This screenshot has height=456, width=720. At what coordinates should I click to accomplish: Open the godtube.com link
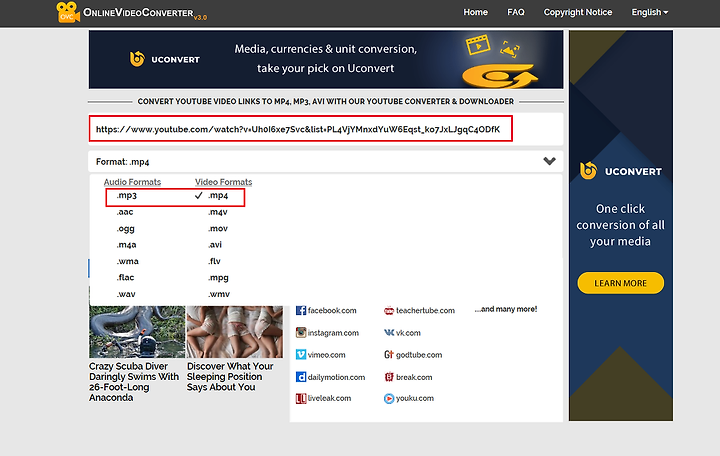click(x=419, y=355)
